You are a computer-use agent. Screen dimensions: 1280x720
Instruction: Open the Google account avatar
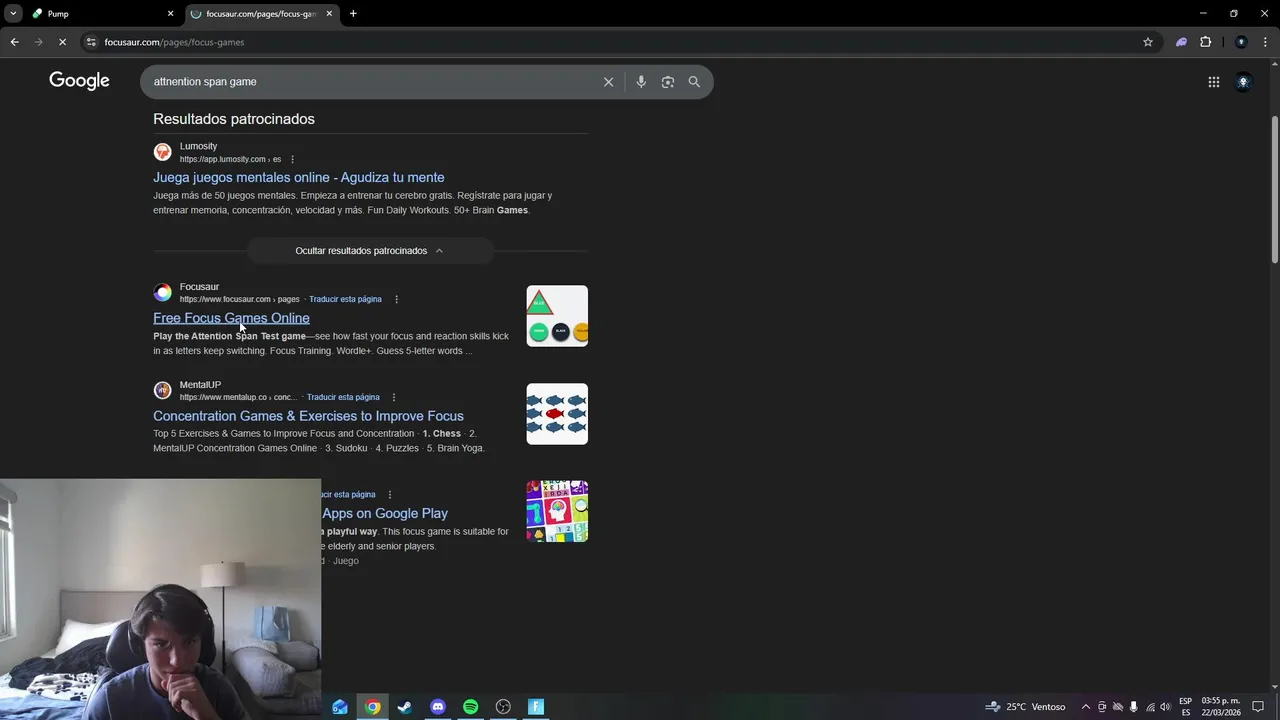(x=1243, y=82)
